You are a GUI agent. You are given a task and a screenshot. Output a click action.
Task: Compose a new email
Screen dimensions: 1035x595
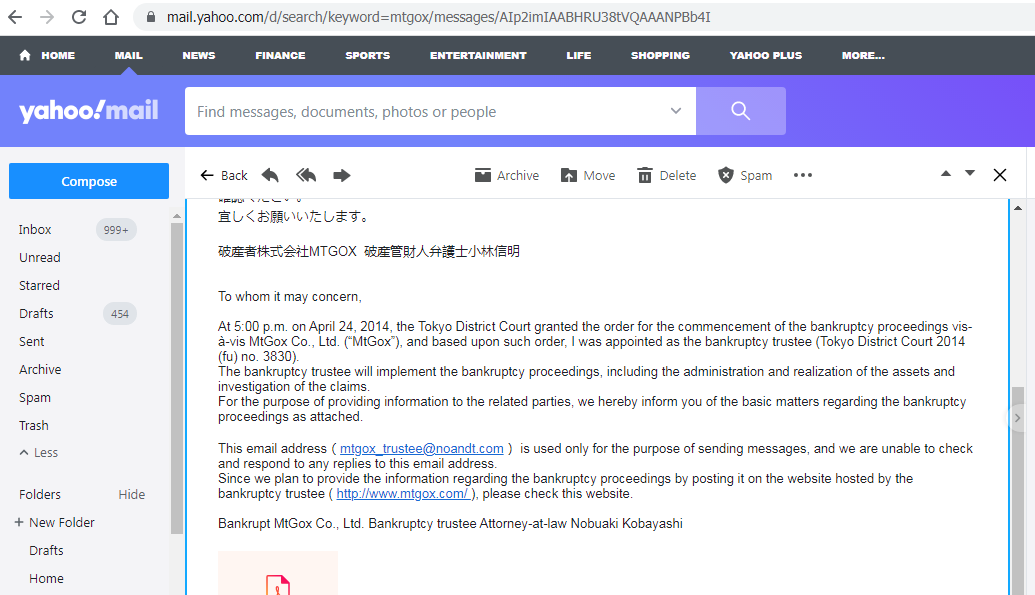click(x=89, y=181)
